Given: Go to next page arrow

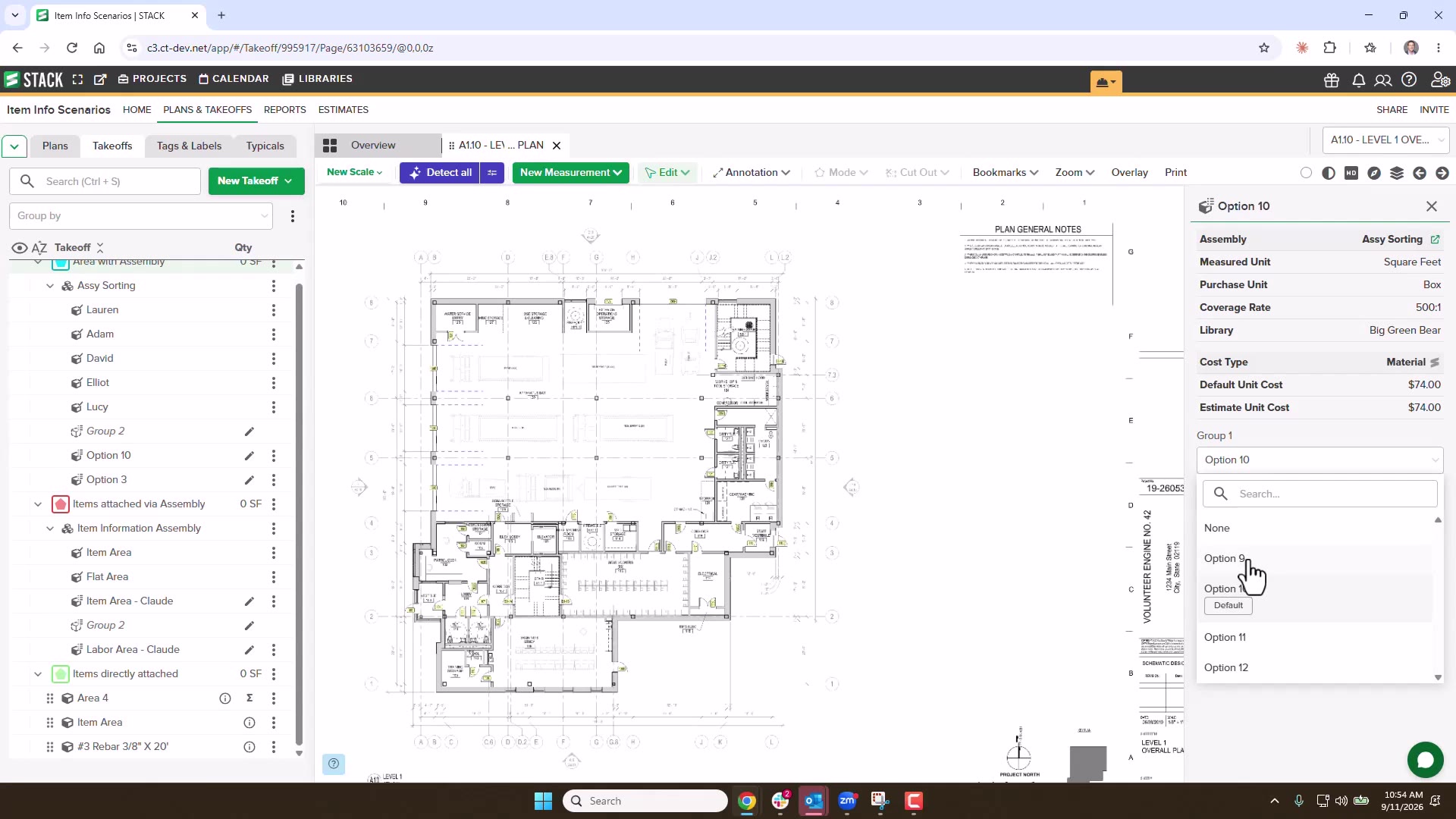Looking at the screenshot, I should 1442,173.
